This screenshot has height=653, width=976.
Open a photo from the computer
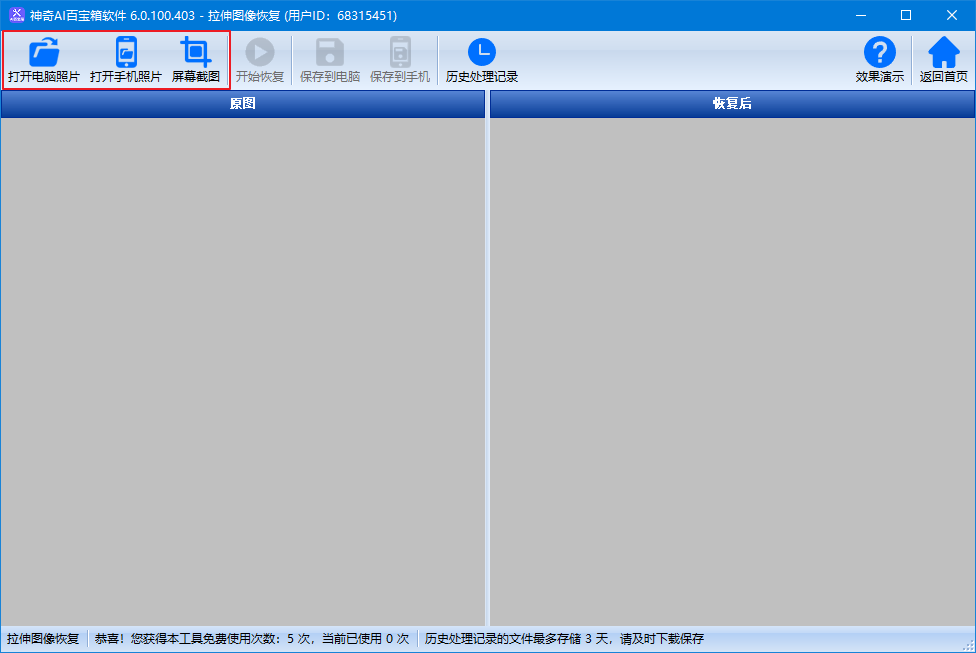[44, 60]
